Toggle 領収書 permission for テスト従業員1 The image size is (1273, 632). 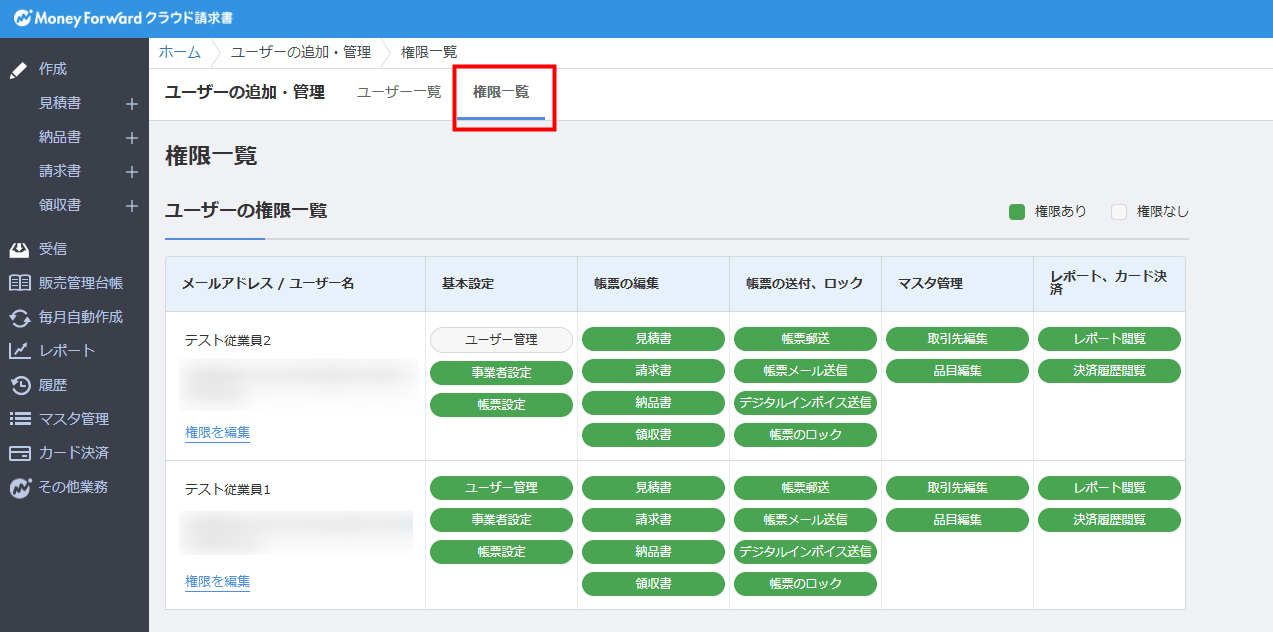(653, 584)
